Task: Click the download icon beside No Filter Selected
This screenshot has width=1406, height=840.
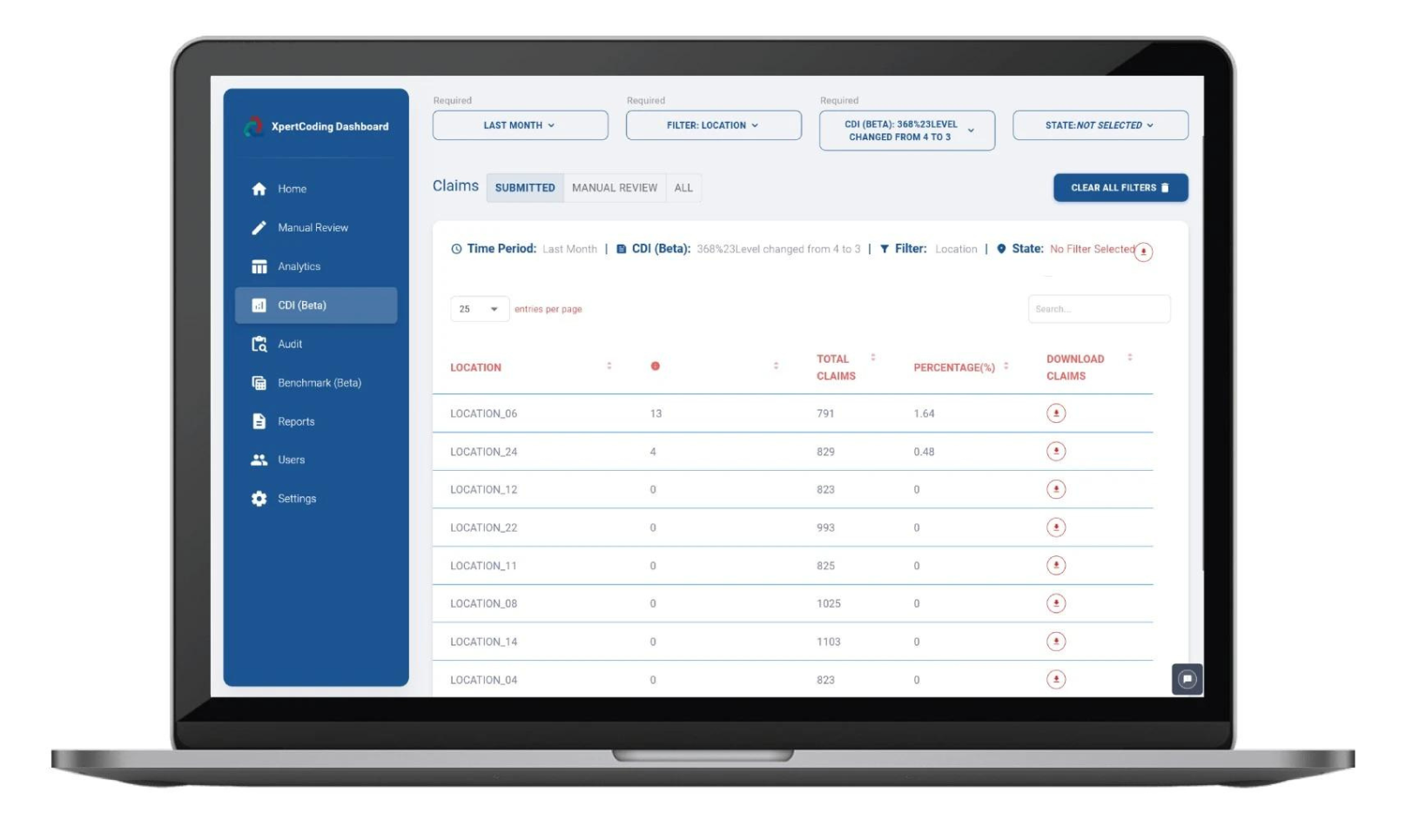Action: [1144, 252]
